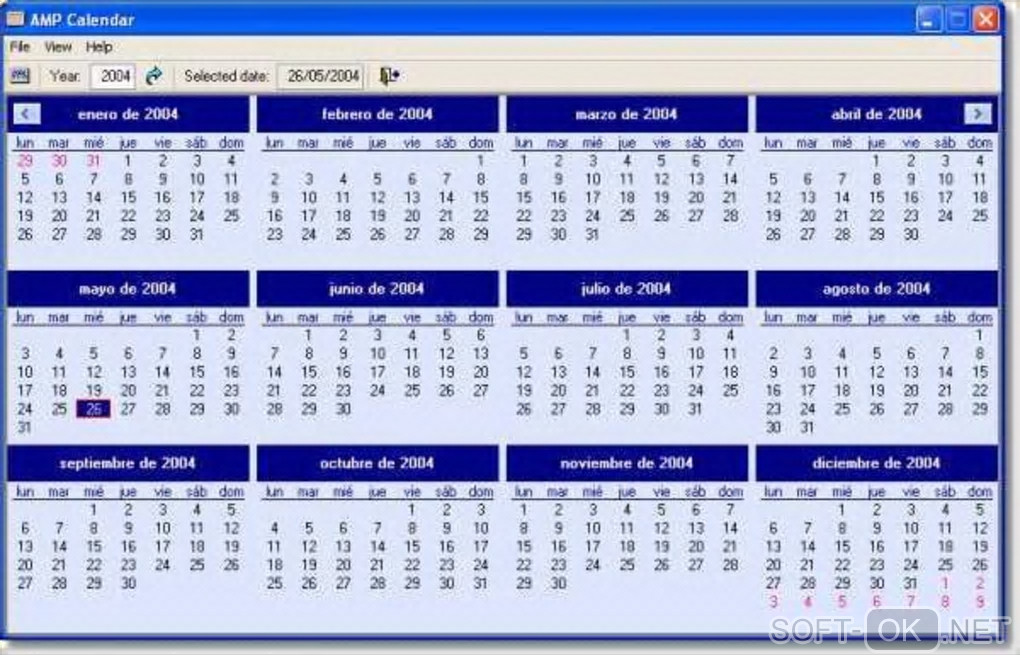The width and height of the screenshot is (1020, 655).
Task: Open the File menu
Action: click(20, 47)
